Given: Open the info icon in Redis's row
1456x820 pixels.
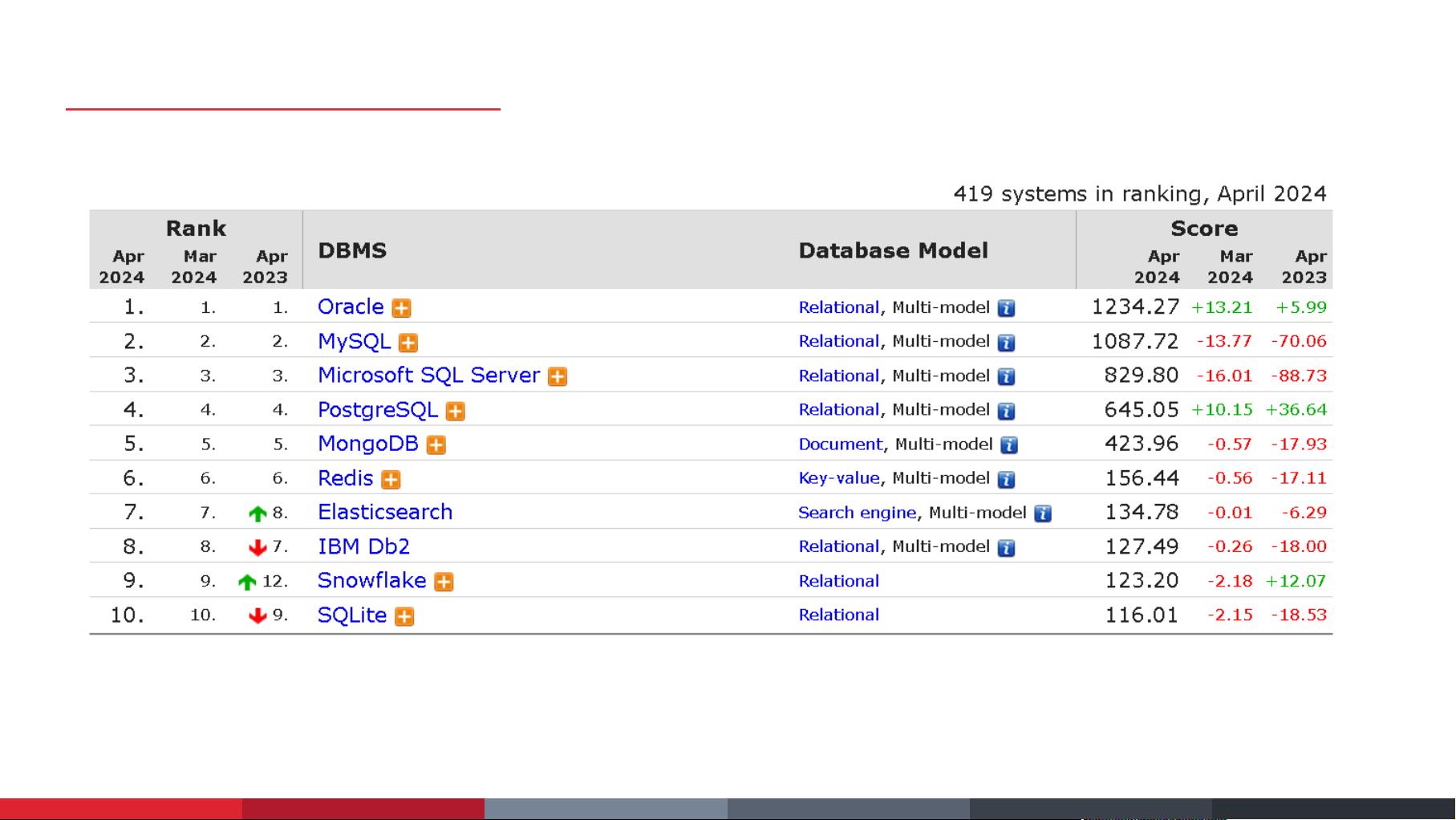Looking at the screenshot, I should tap(1006, 479).
